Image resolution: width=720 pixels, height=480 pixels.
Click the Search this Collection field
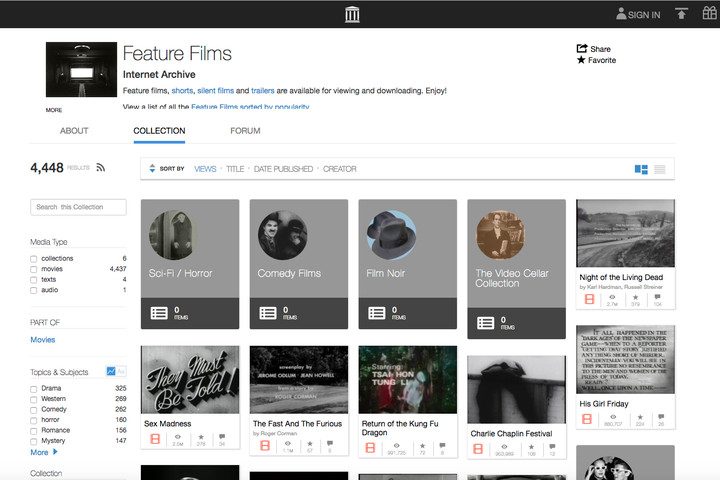78,207
